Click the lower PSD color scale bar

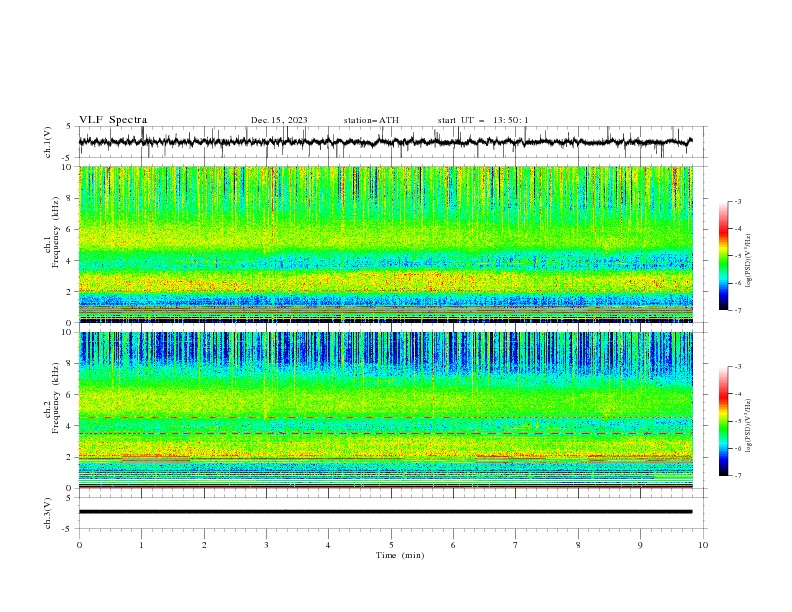click(x=723, y=421)
